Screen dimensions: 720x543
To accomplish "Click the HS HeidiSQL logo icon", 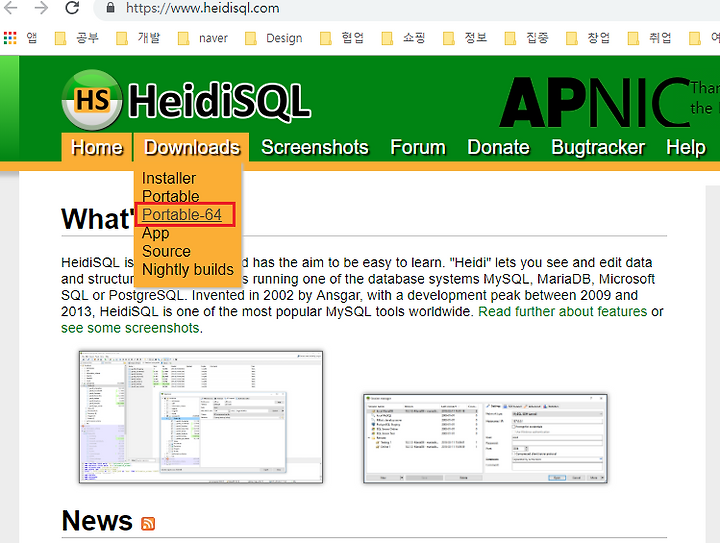I will [x=92, y=100].
